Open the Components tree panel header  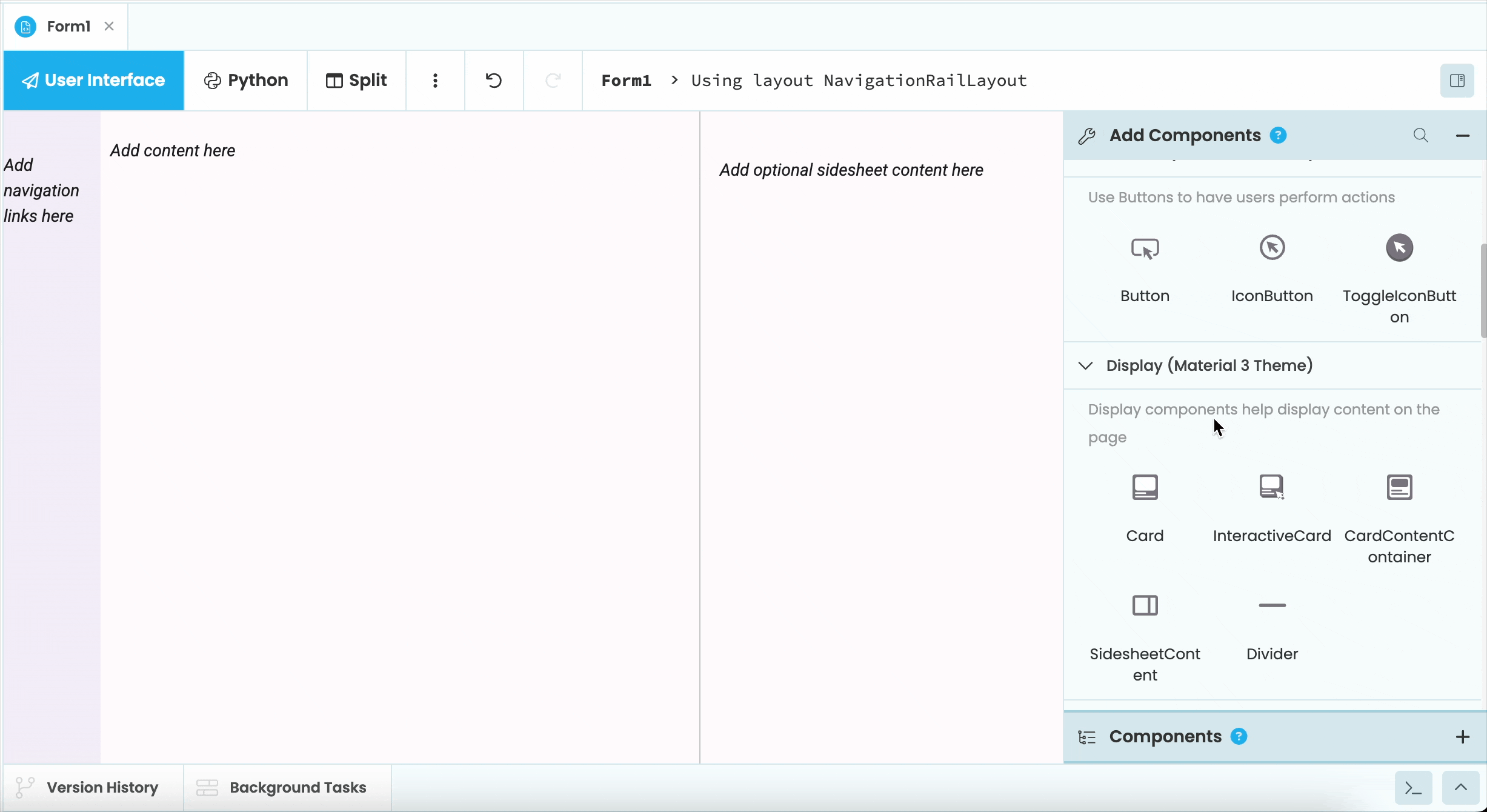1164,736
